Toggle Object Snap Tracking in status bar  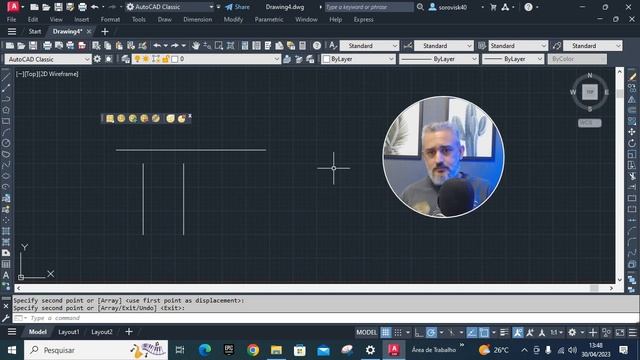click(x=472, y=333)
